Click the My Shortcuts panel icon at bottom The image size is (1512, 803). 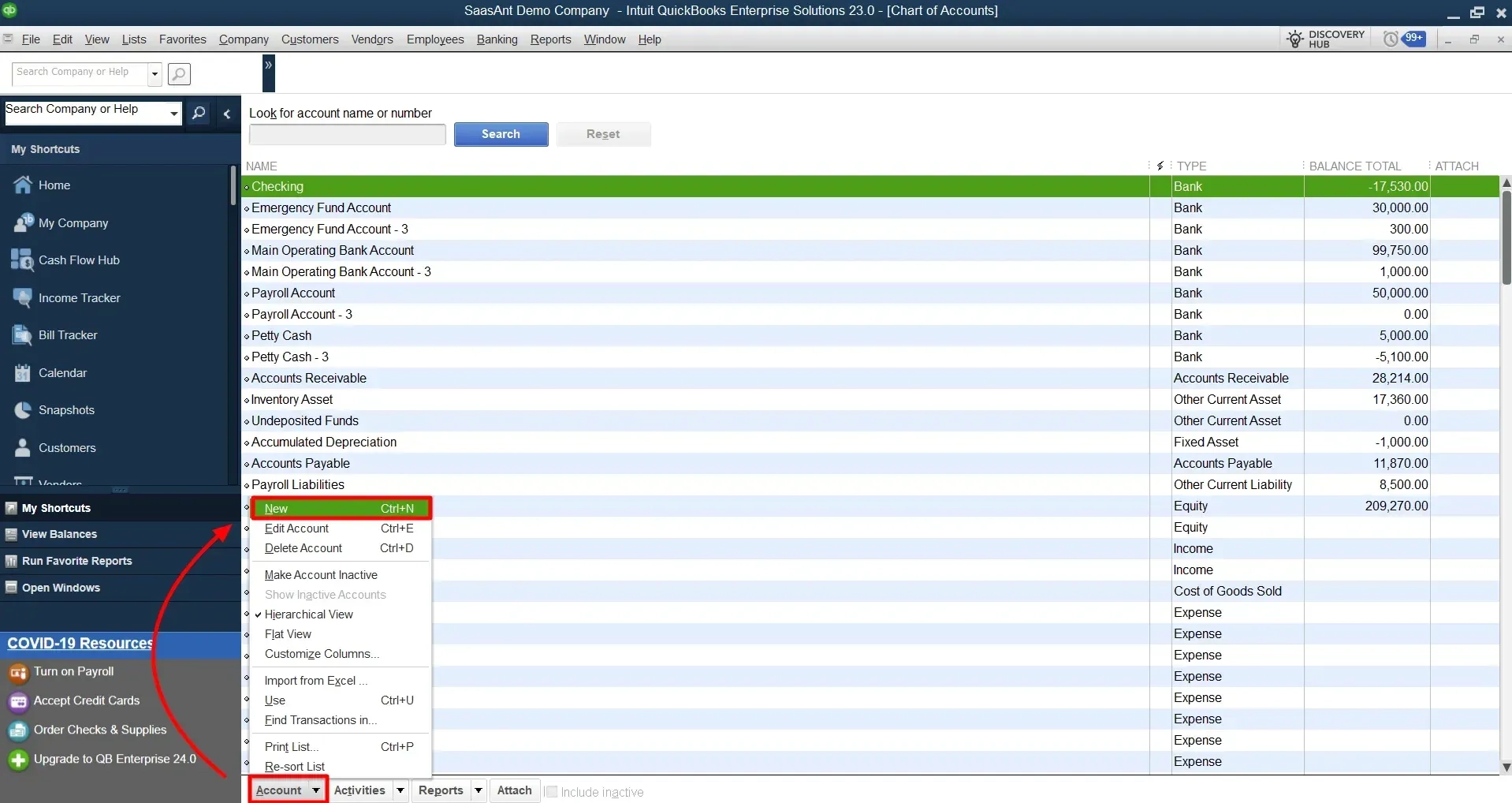pyautogui.click(x=11, y=508)
